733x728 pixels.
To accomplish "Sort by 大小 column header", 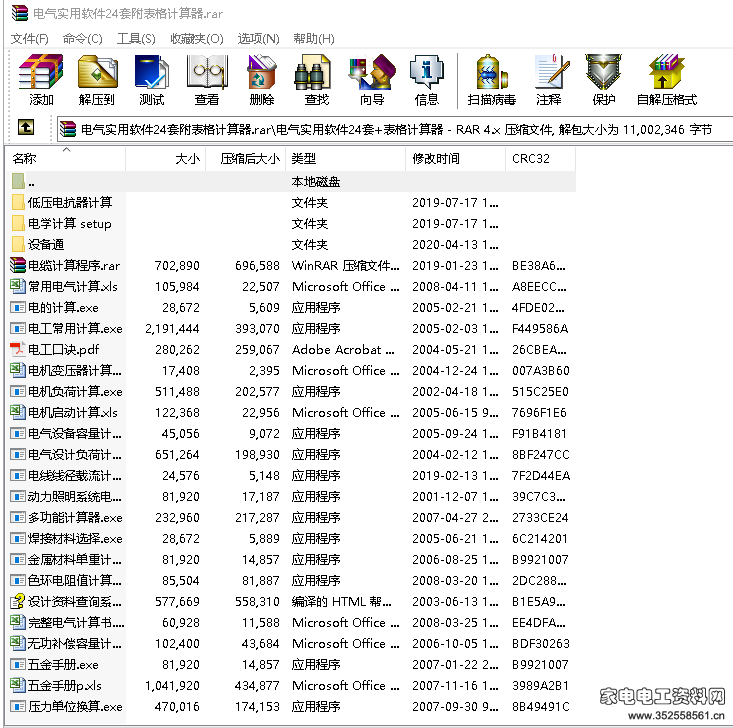I will [x=165, y=159].
